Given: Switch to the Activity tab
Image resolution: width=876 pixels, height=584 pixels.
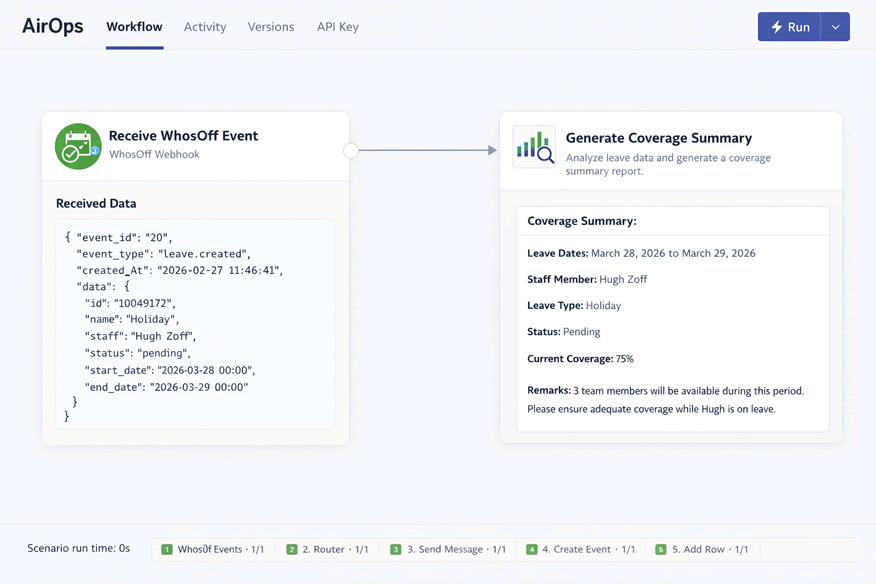Looking at the screenshot, I should click(x=205, y=27).
